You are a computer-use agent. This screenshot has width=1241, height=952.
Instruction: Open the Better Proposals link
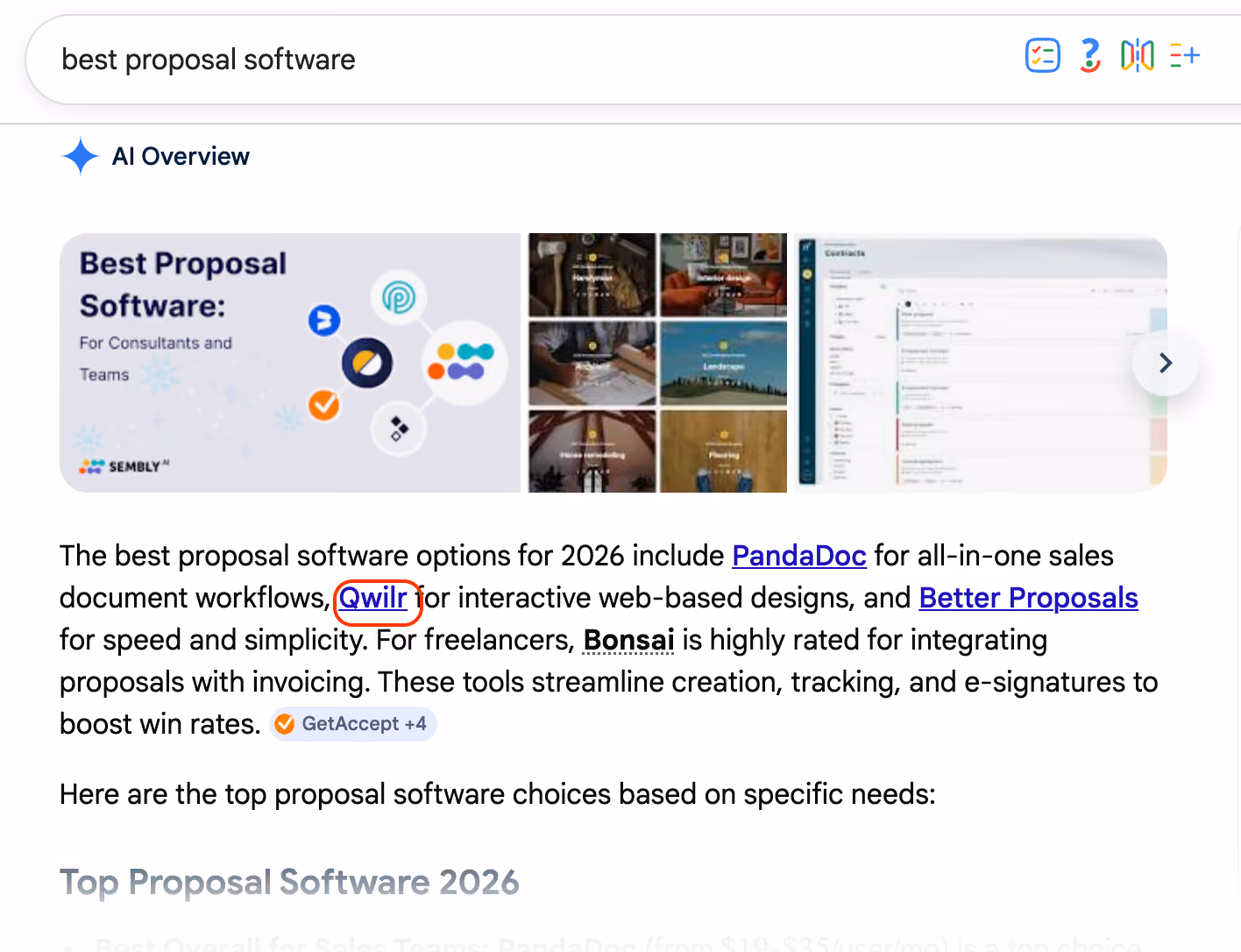pos(1029,598)
